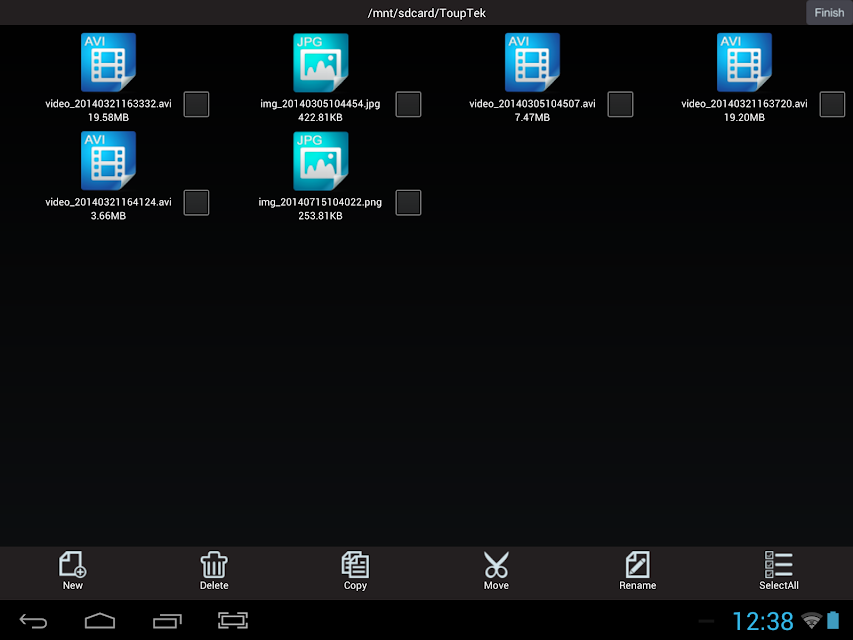Tap the file name img_20140305104454.jpg
Screen dimensions: 853x640
pyautogui.click(x=320, y=103)
